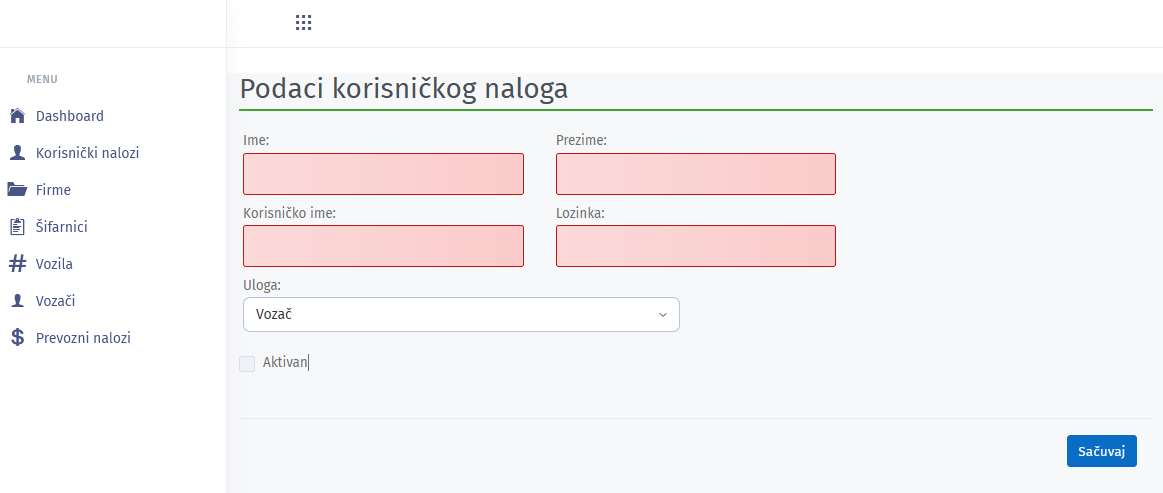Click the Korisnički nalozi user icon
This screenshot has height=493, width=1163.
click(x=17, y=153)
